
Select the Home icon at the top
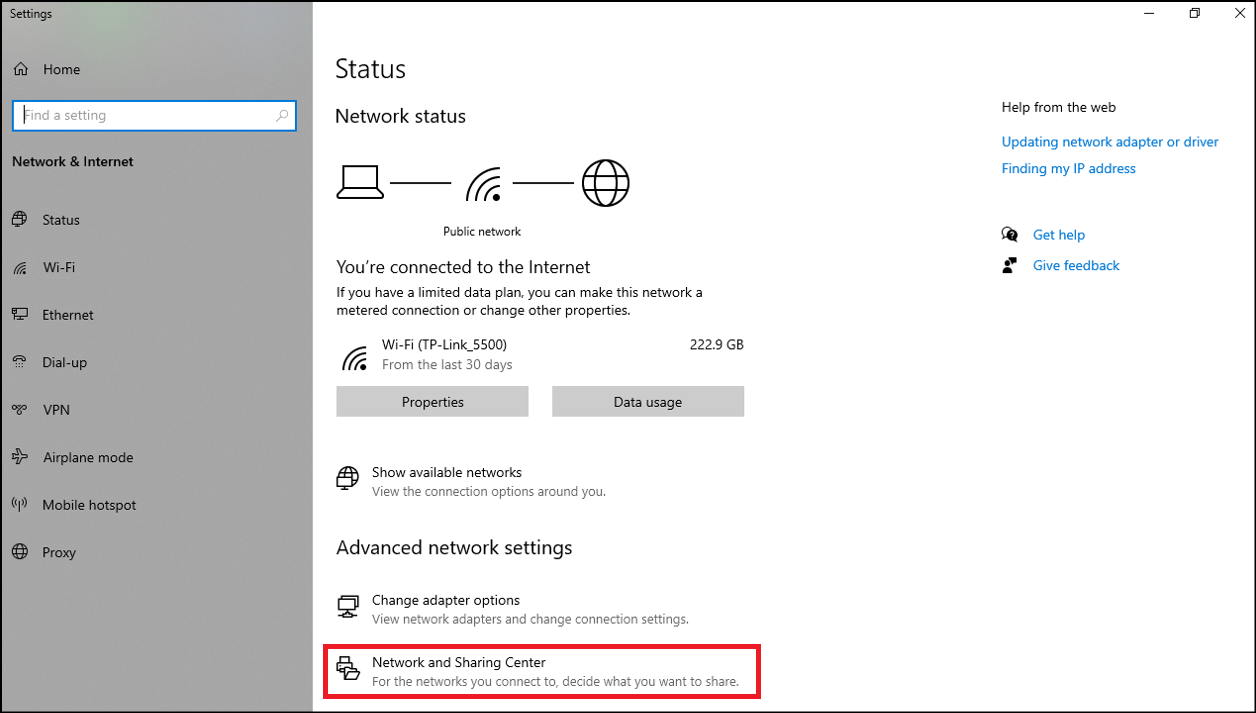pos(20,68)
